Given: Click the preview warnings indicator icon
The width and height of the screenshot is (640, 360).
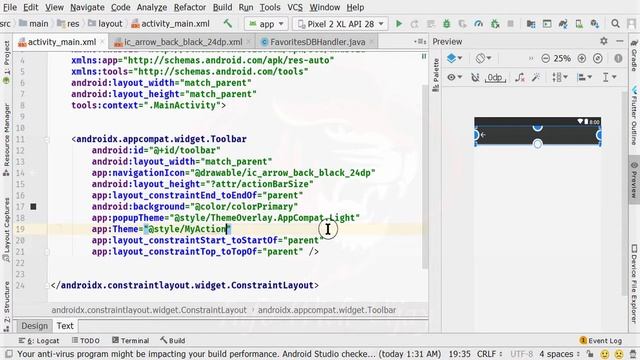Looking at the screenshot, I should tap(618, 58).
